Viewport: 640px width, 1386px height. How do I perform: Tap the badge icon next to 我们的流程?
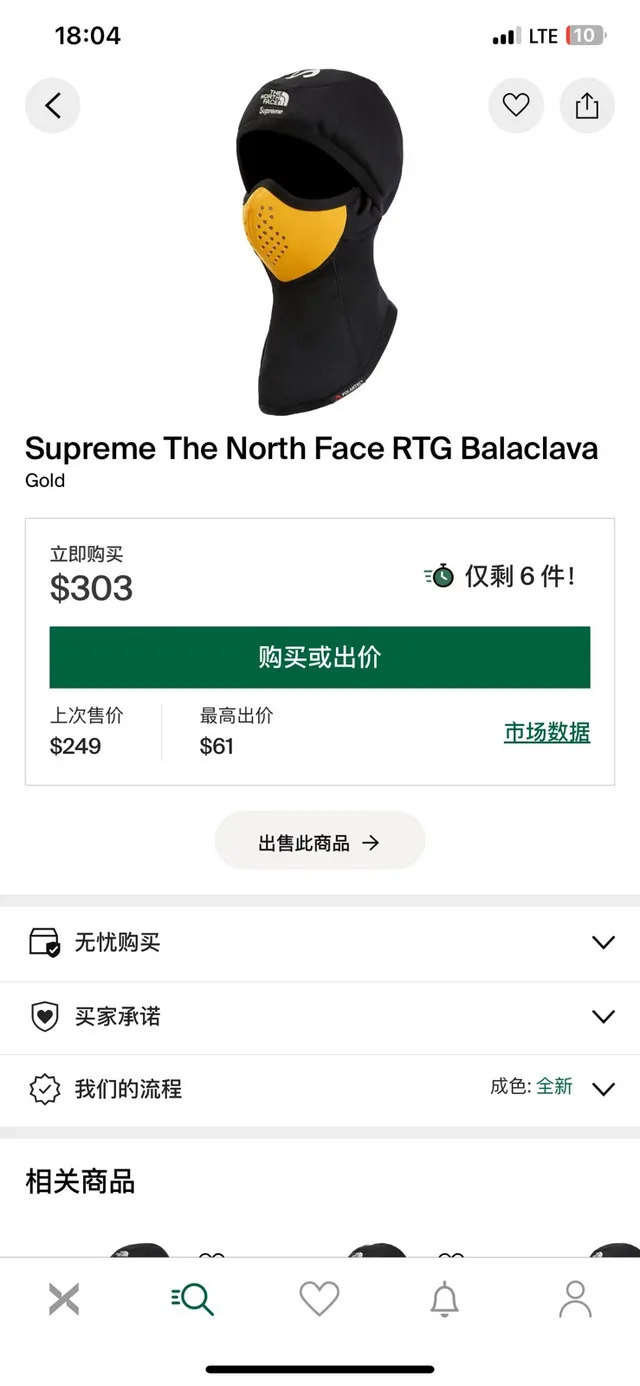click(44, 1089)
